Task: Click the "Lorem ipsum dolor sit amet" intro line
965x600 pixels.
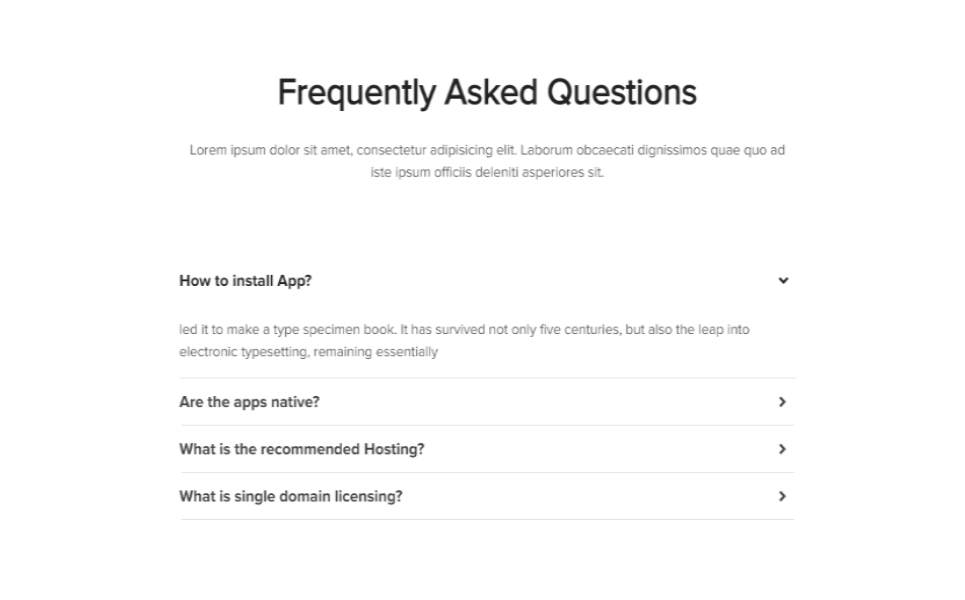Action: 487,151
